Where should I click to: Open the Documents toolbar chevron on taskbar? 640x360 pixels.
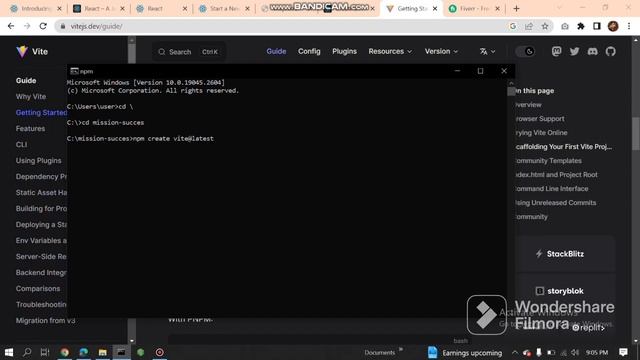[x=401, y=349]
